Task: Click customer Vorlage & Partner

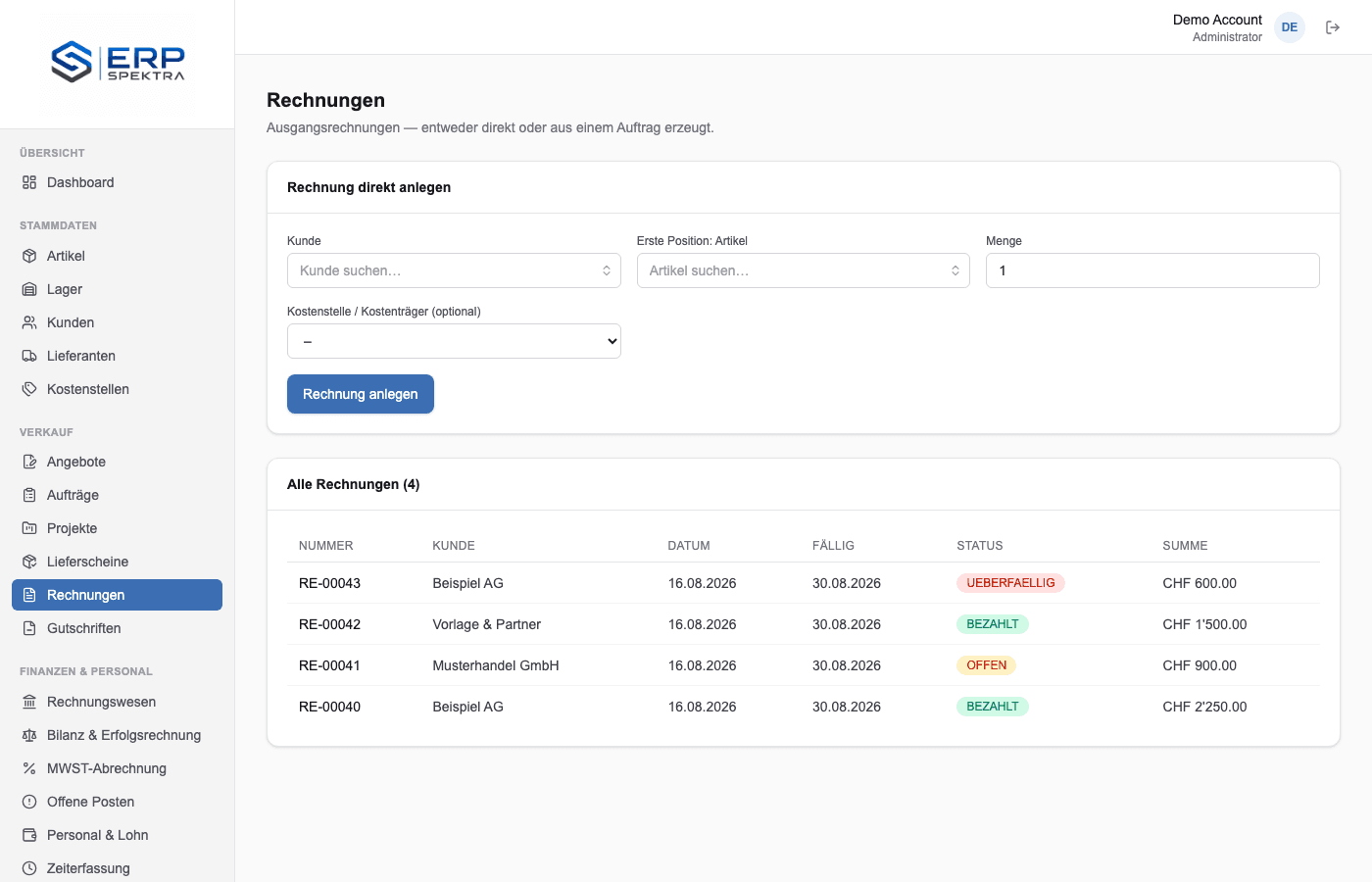Action: point(487,624)
